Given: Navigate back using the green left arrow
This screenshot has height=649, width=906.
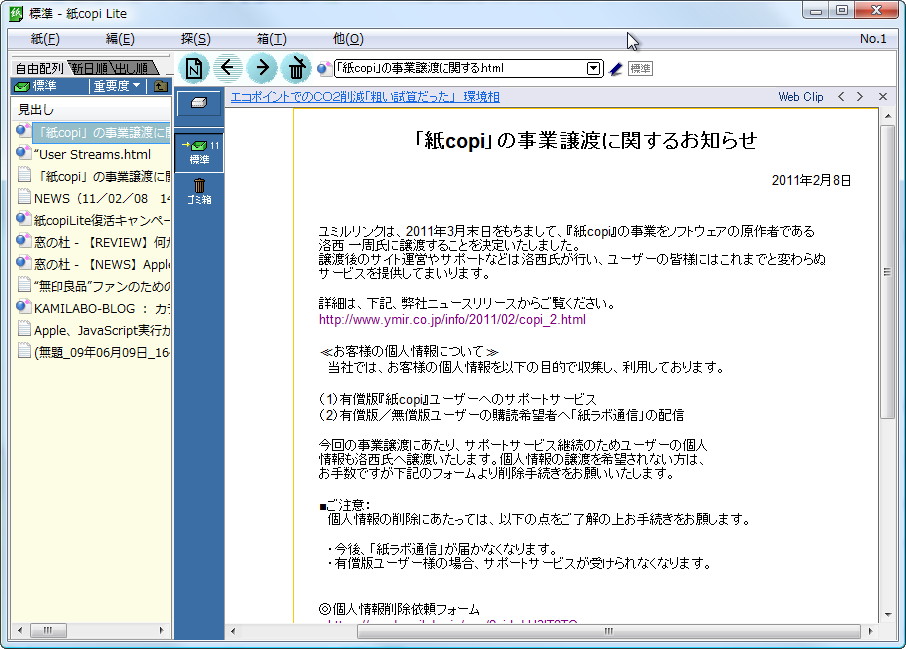Looking at the screenshot, I should [x=229, y=68].
